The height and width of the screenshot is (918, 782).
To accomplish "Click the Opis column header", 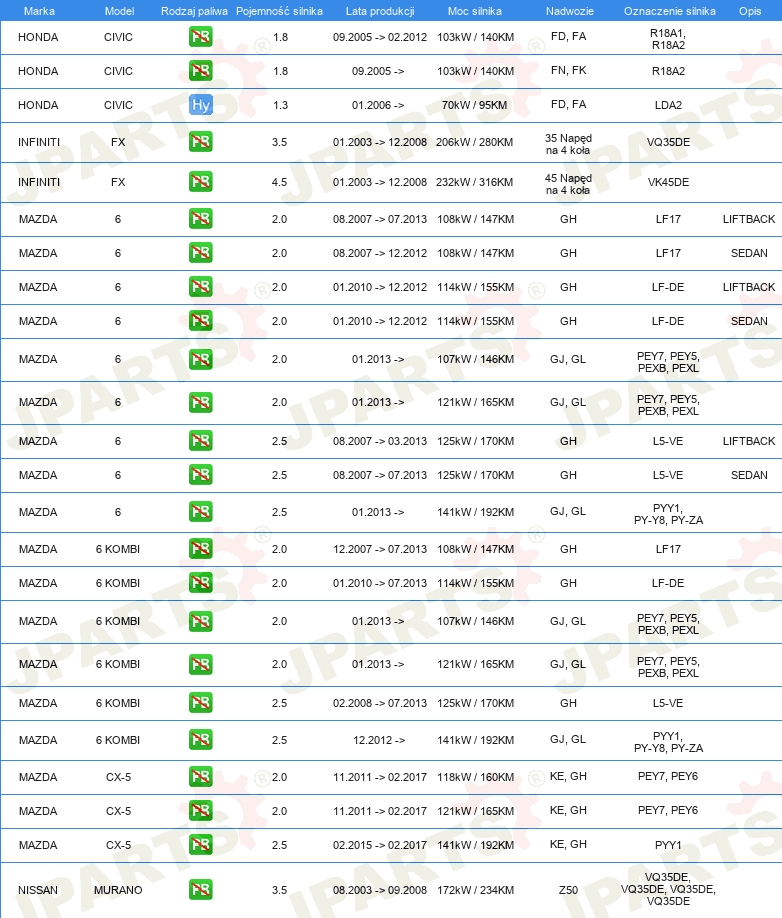I will point(750,11).
